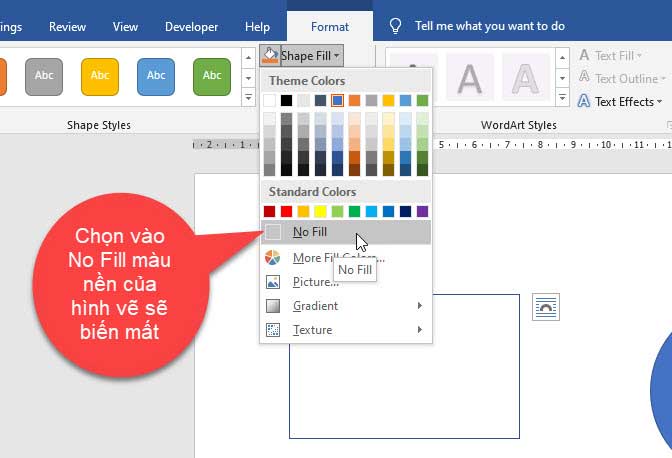Viewport: 672px width, 458px height.
Task: Choose No Fill from the menu
Action: [346, 232]
